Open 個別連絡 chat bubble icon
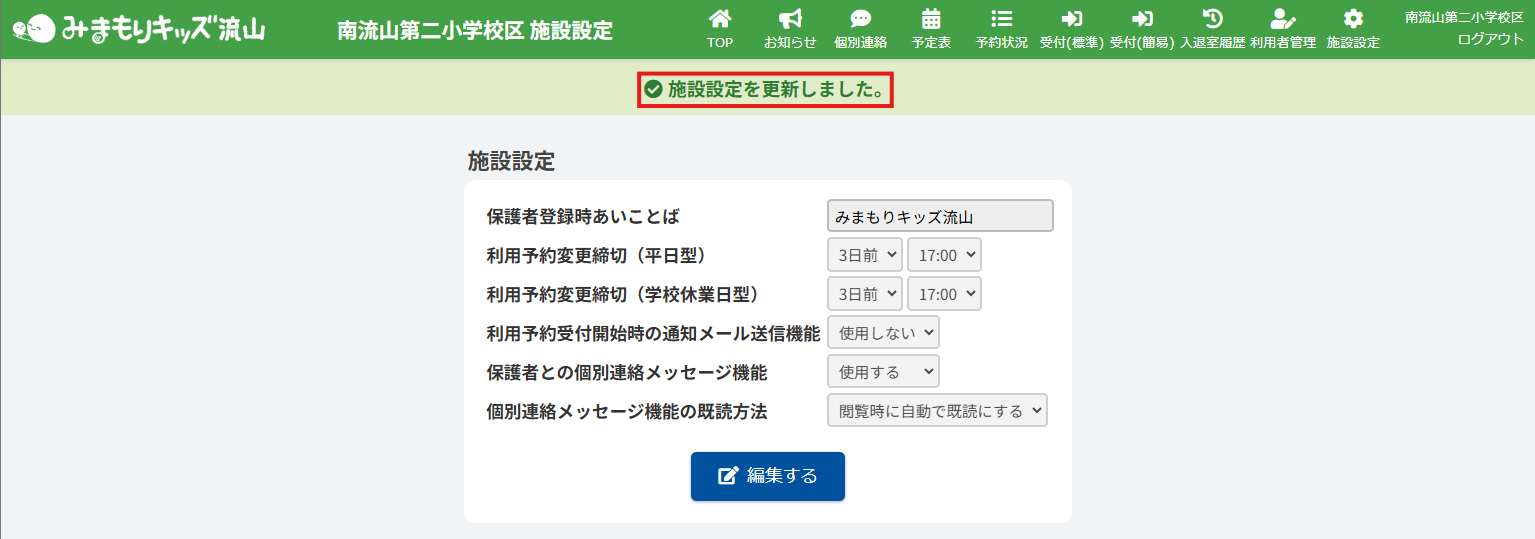Screen dimensions: 1535x539 [x=860, y=19]
